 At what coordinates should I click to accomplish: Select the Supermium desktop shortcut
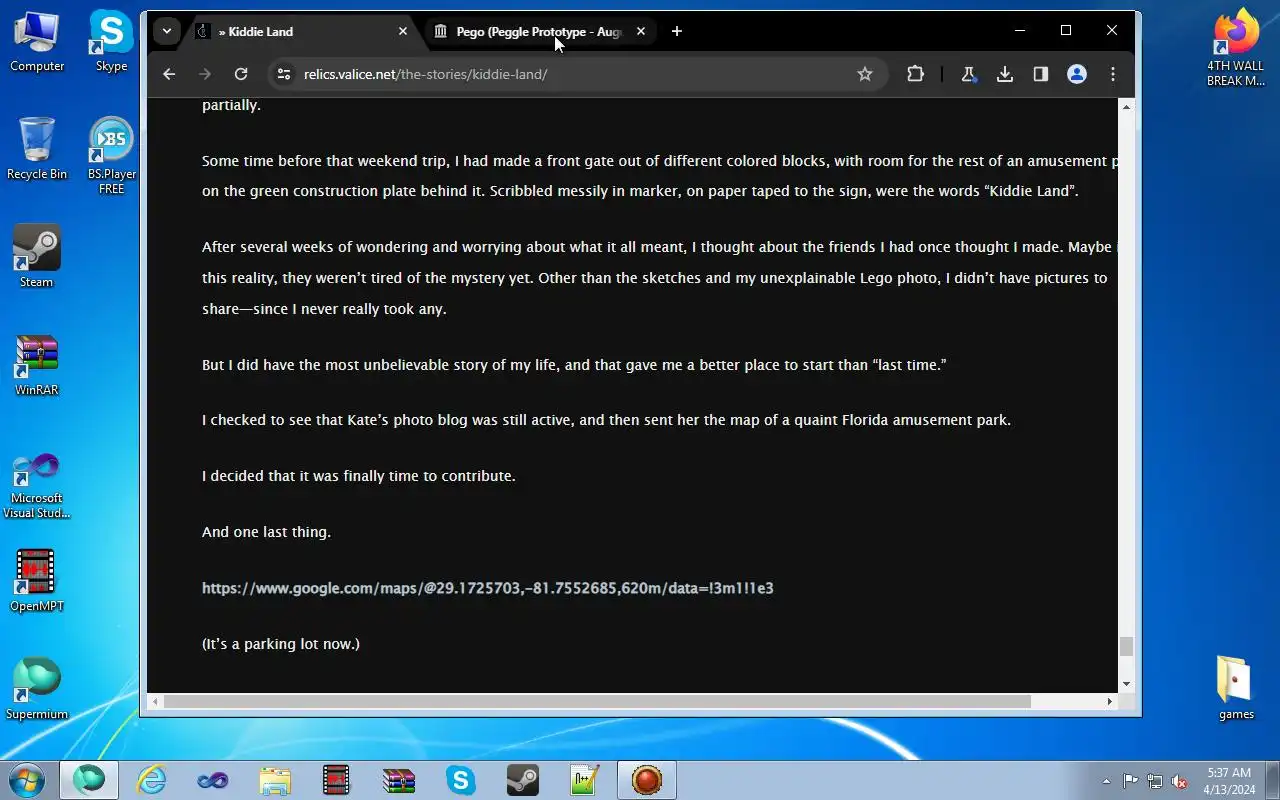point(37,690)
